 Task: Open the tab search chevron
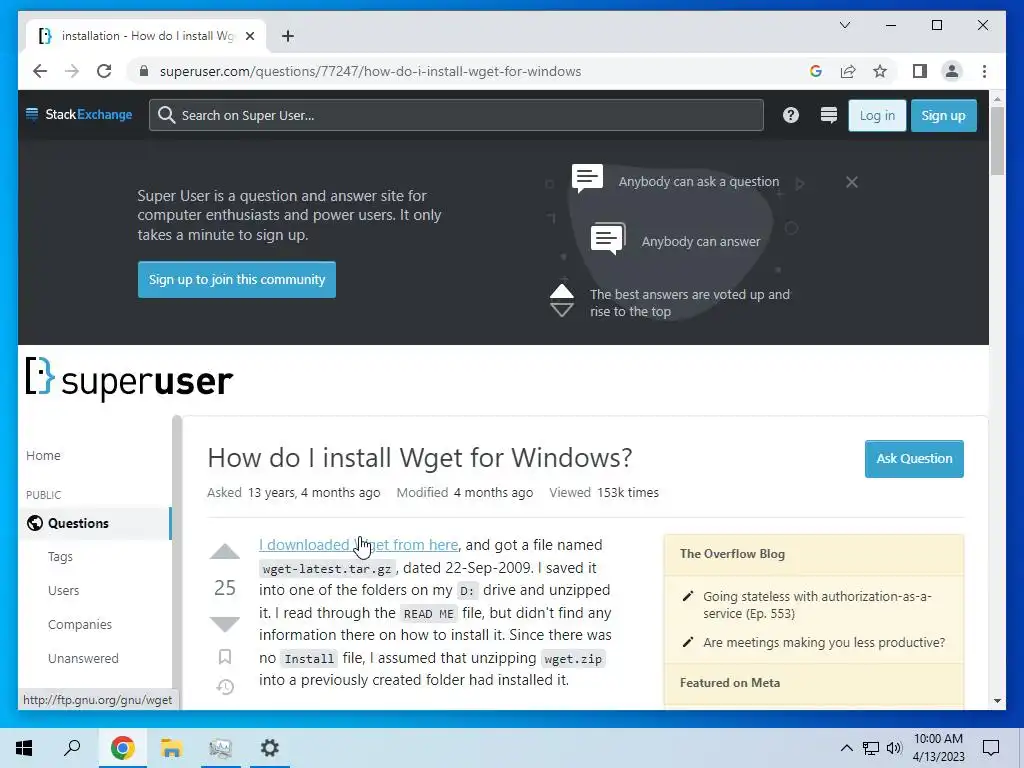tap(845, 25)
